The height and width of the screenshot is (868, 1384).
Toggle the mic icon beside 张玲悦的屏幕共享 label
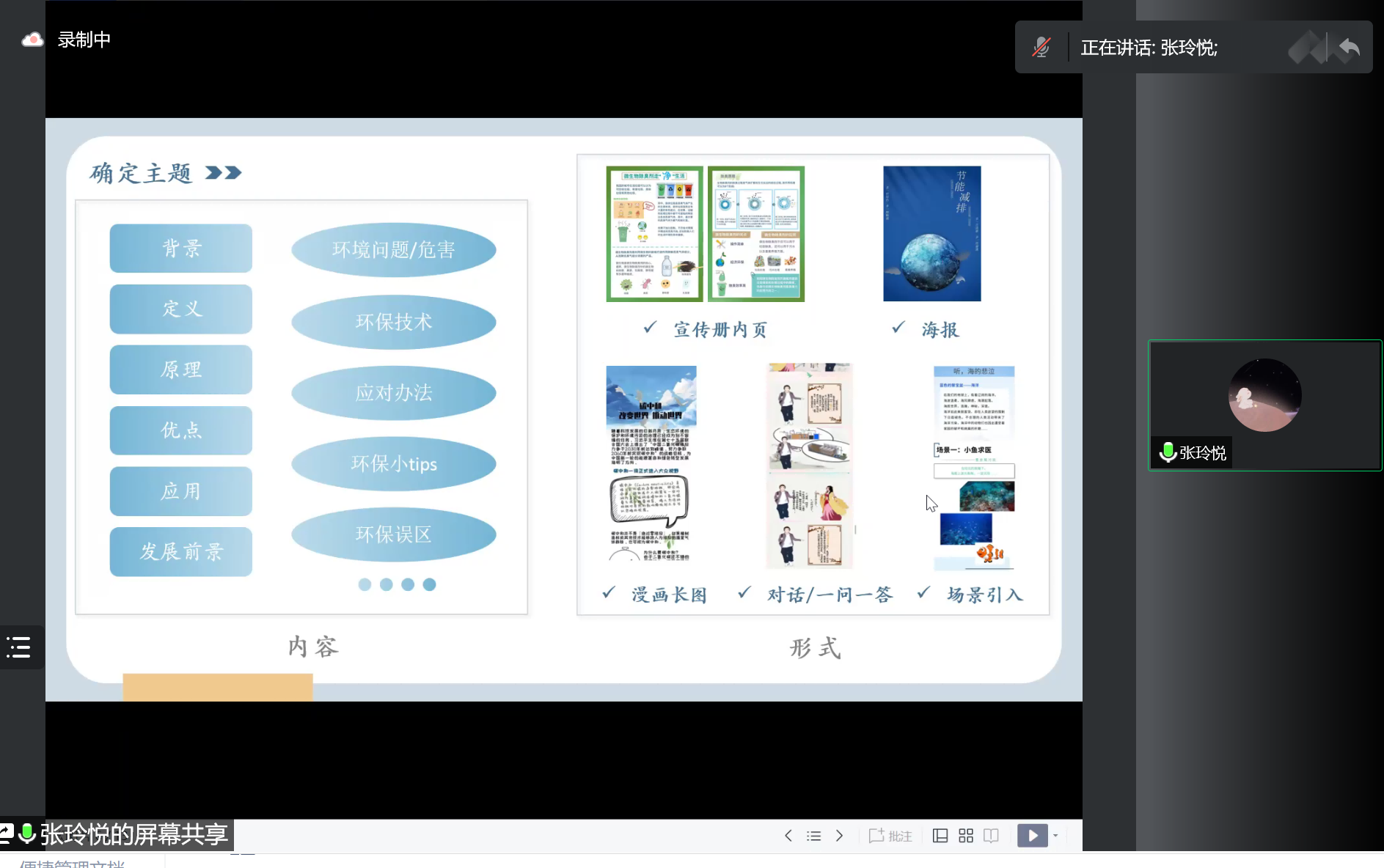click(28, 835)
